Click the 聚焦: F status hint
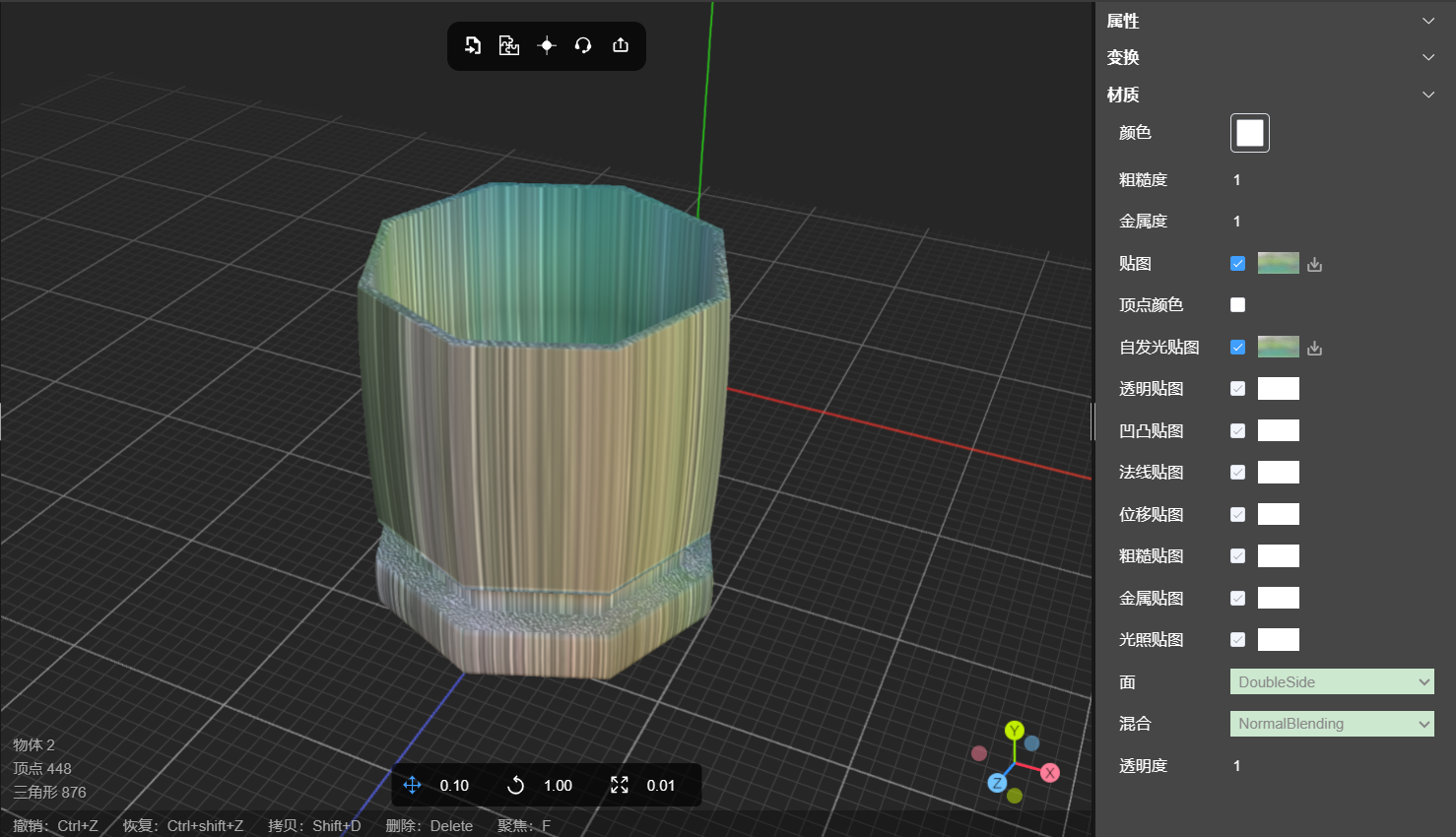The height and width of the screenshot is (837, 1456). click(x=524, y=826)
